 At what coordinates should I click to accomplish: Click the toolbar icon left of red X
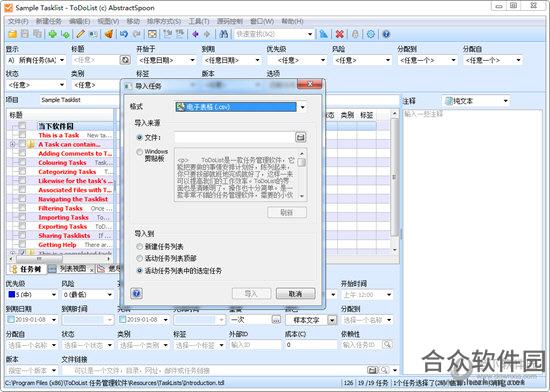coord(323,34)
